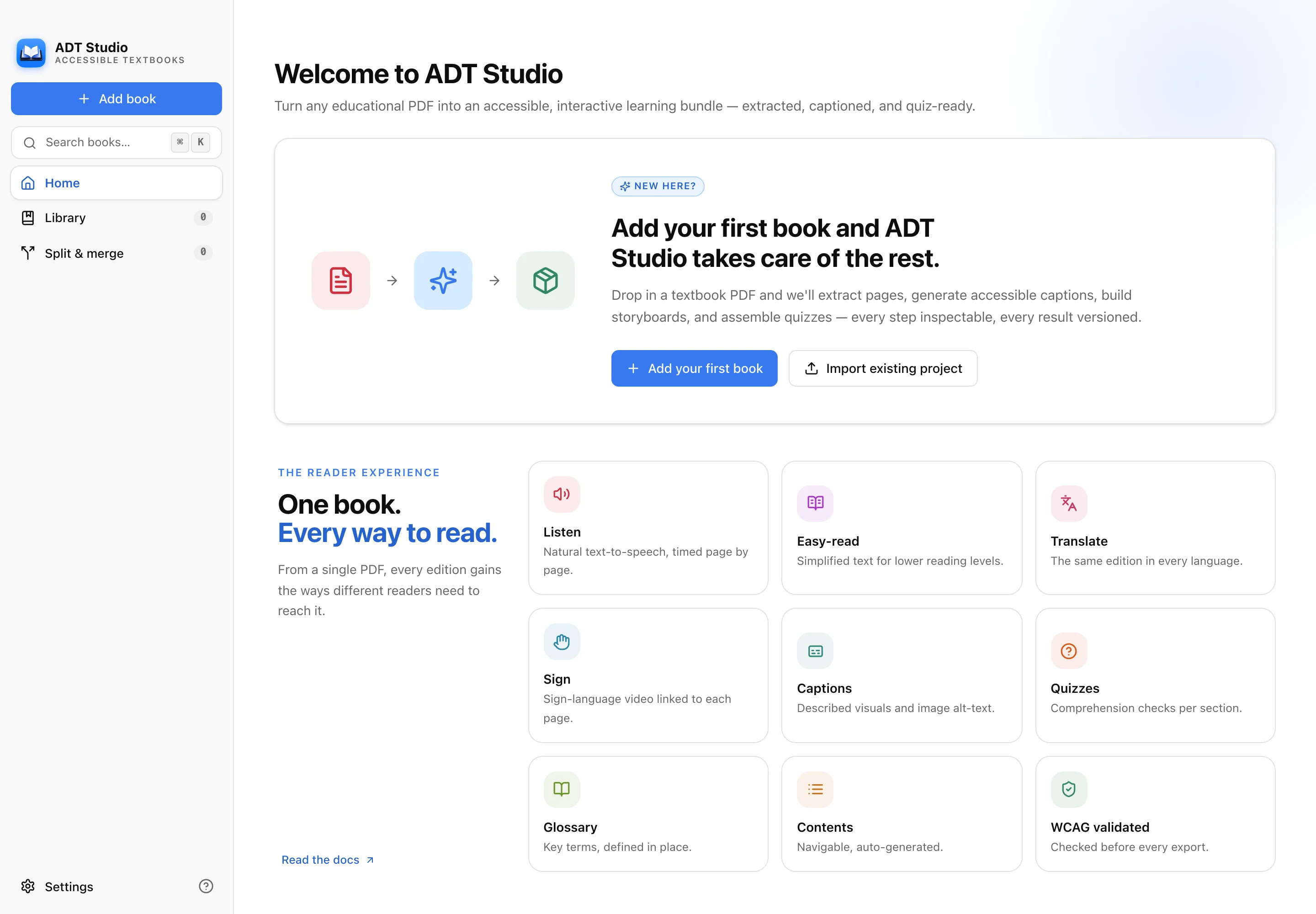1316x914 pixels.
Task: Click the Split & merge branch icon
Action: tap(28, 253)
